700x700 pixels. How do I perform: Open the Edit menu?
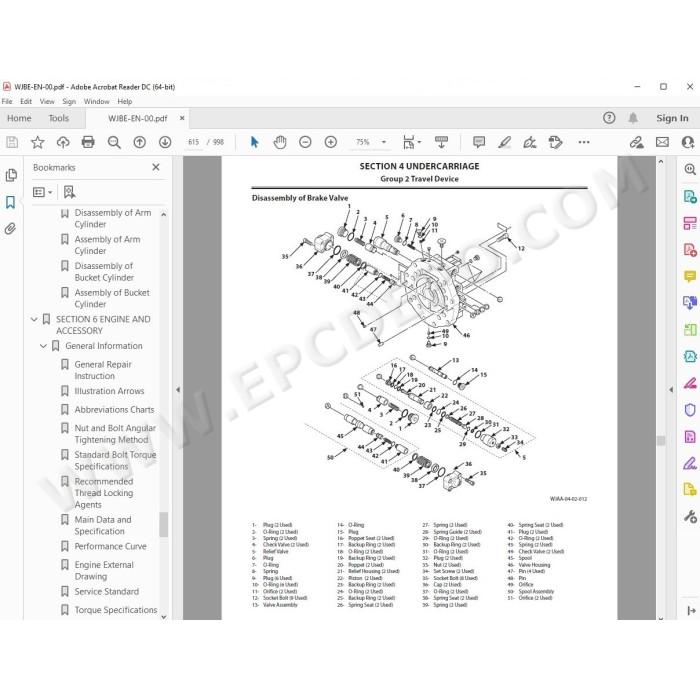26,101
